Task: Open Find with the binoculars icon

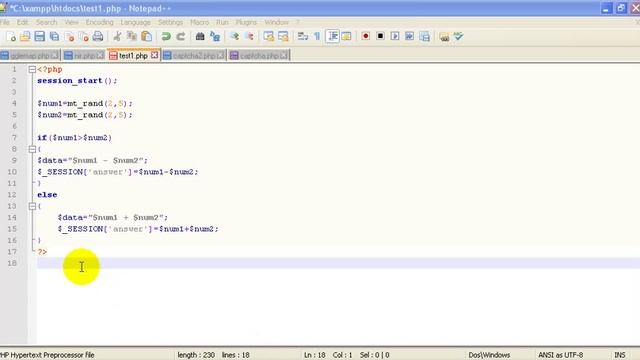Action: pyautogui.click(x=200, y=37)
